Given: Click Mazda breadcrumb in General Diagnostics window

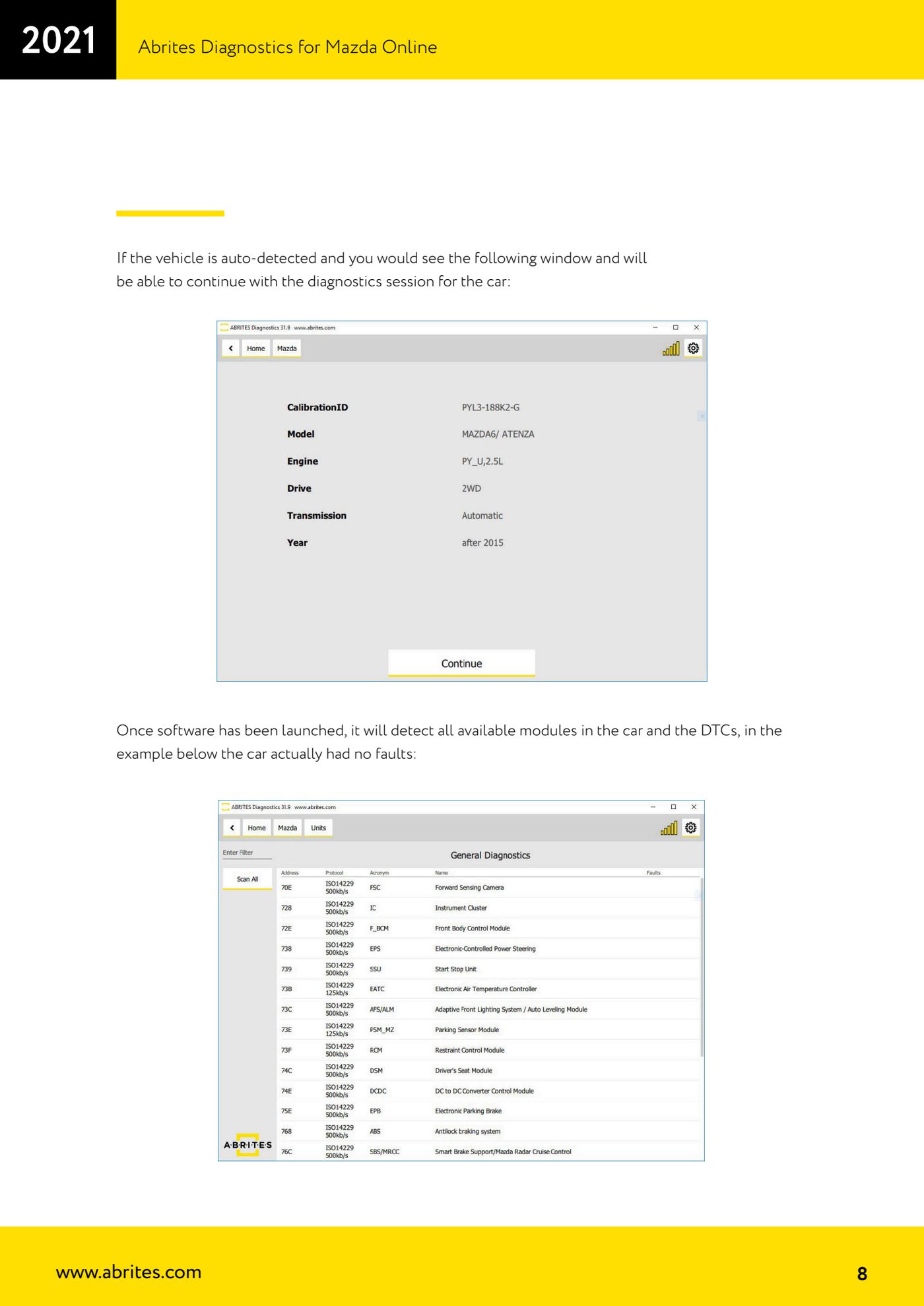Looking at the screenshot, I should 287,828.
